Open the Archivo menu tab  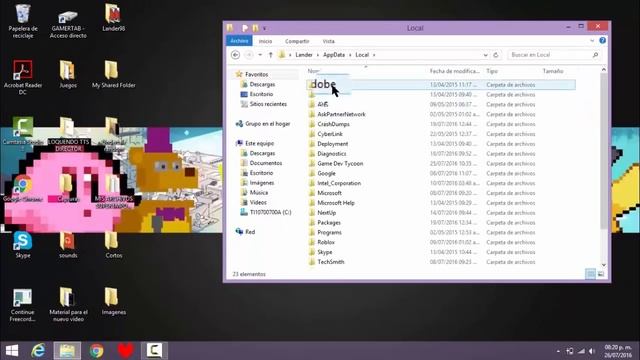click(239, 41)
